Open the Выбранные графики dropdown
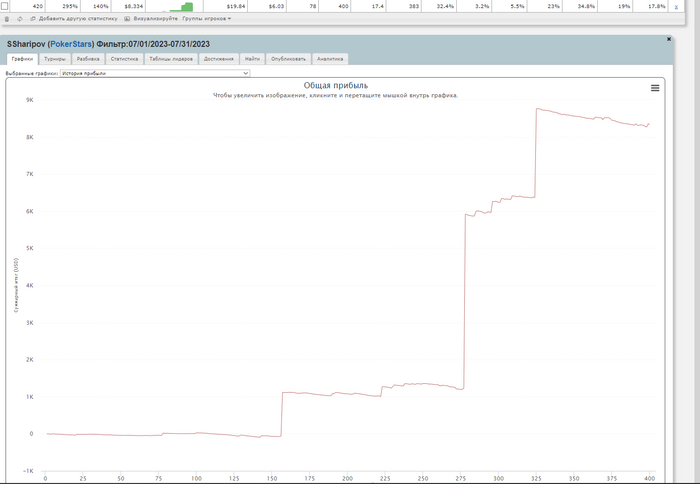Viewport: 700px width, 484px height. [x=155, y=73]
